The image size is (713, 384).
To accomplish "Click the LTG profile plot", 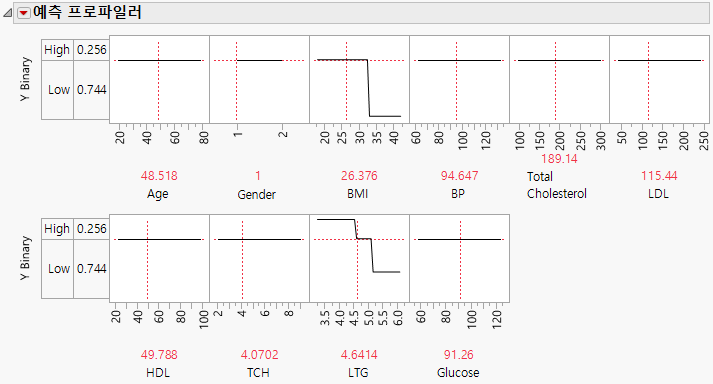I will (359, 258).
